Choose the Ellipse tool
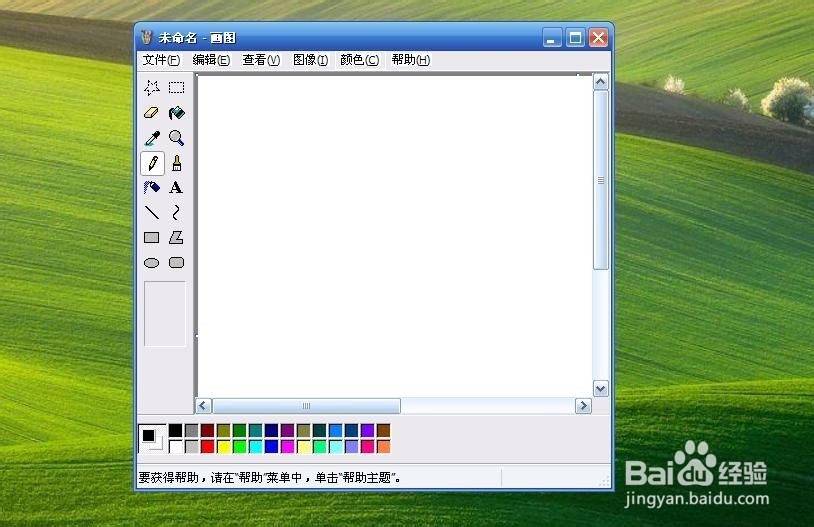This screenshot has width=814, height=527. (x=152, y=263)
